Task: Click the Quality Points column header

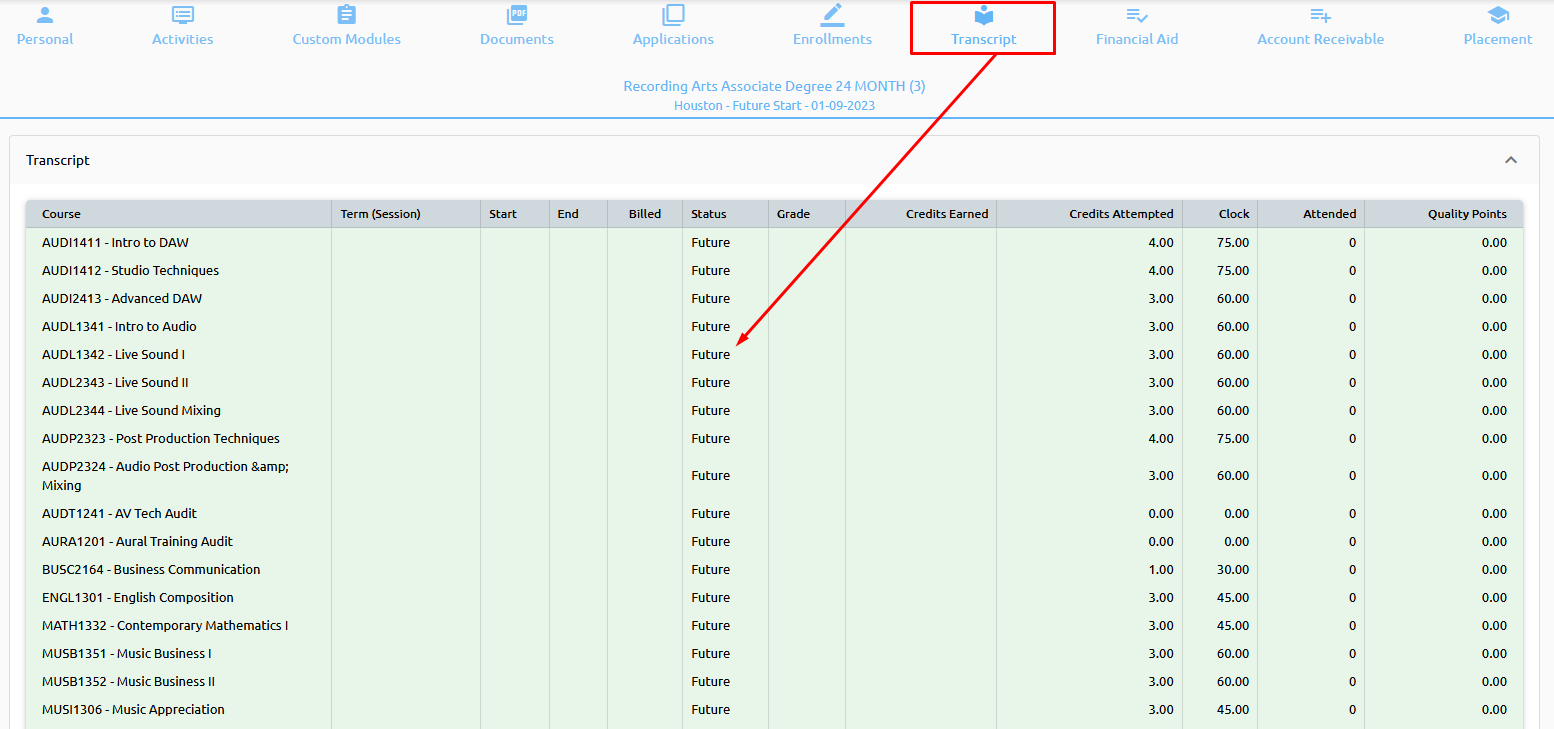Action: click(1466, 214)
